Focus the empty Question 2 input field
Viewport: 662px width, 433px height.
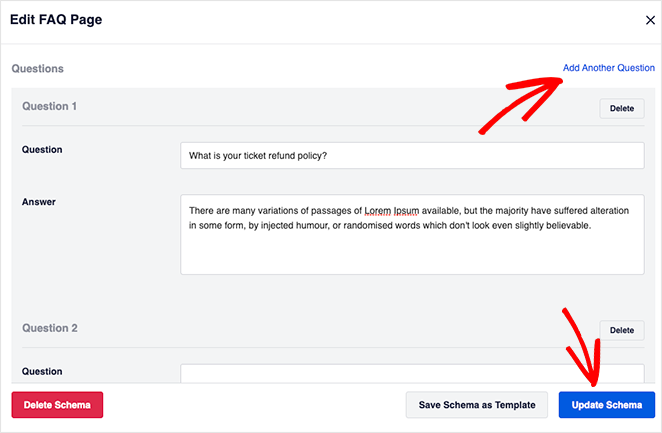412,372
